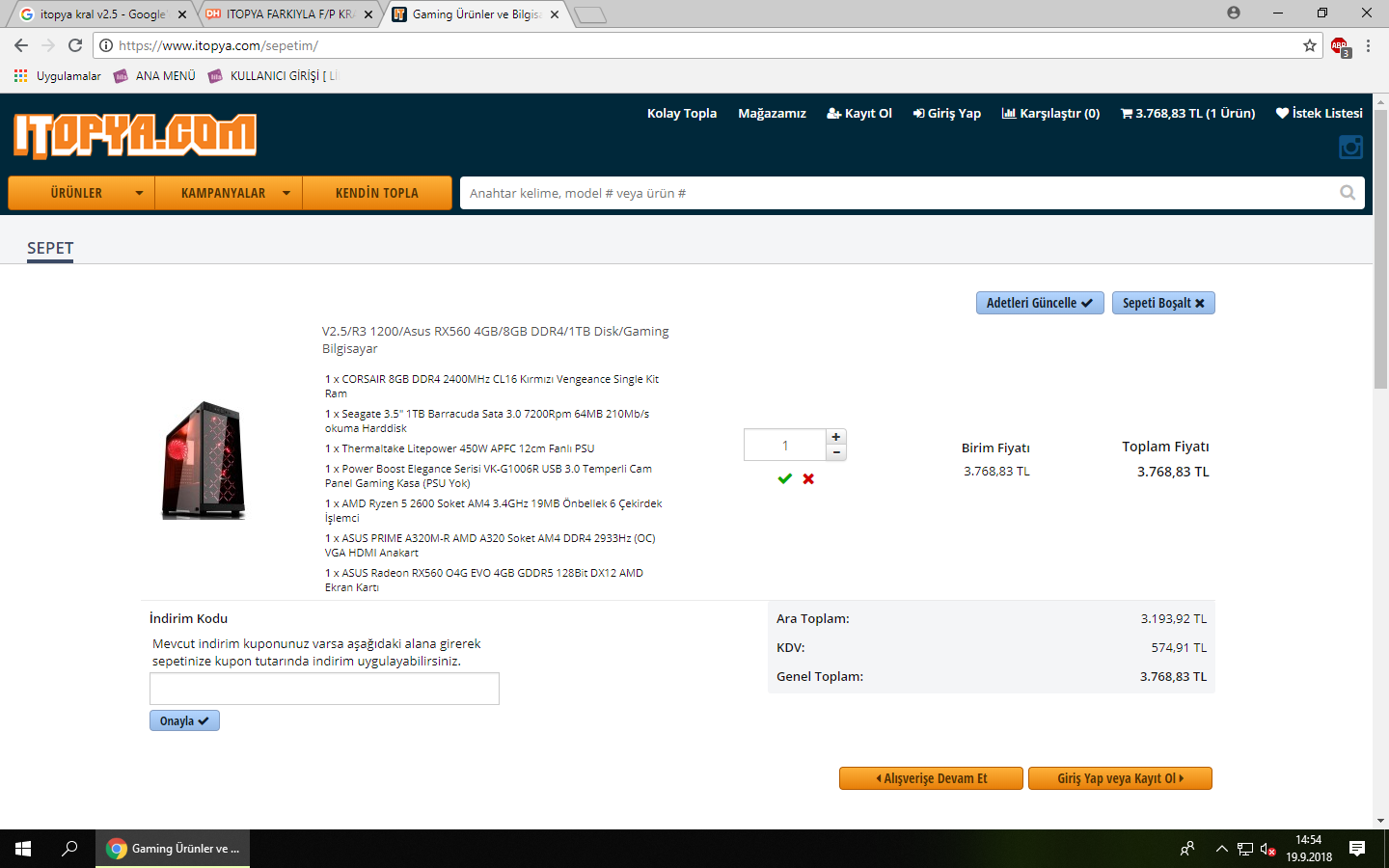Click the Onayla coupon button

click(x=184, y=720)
